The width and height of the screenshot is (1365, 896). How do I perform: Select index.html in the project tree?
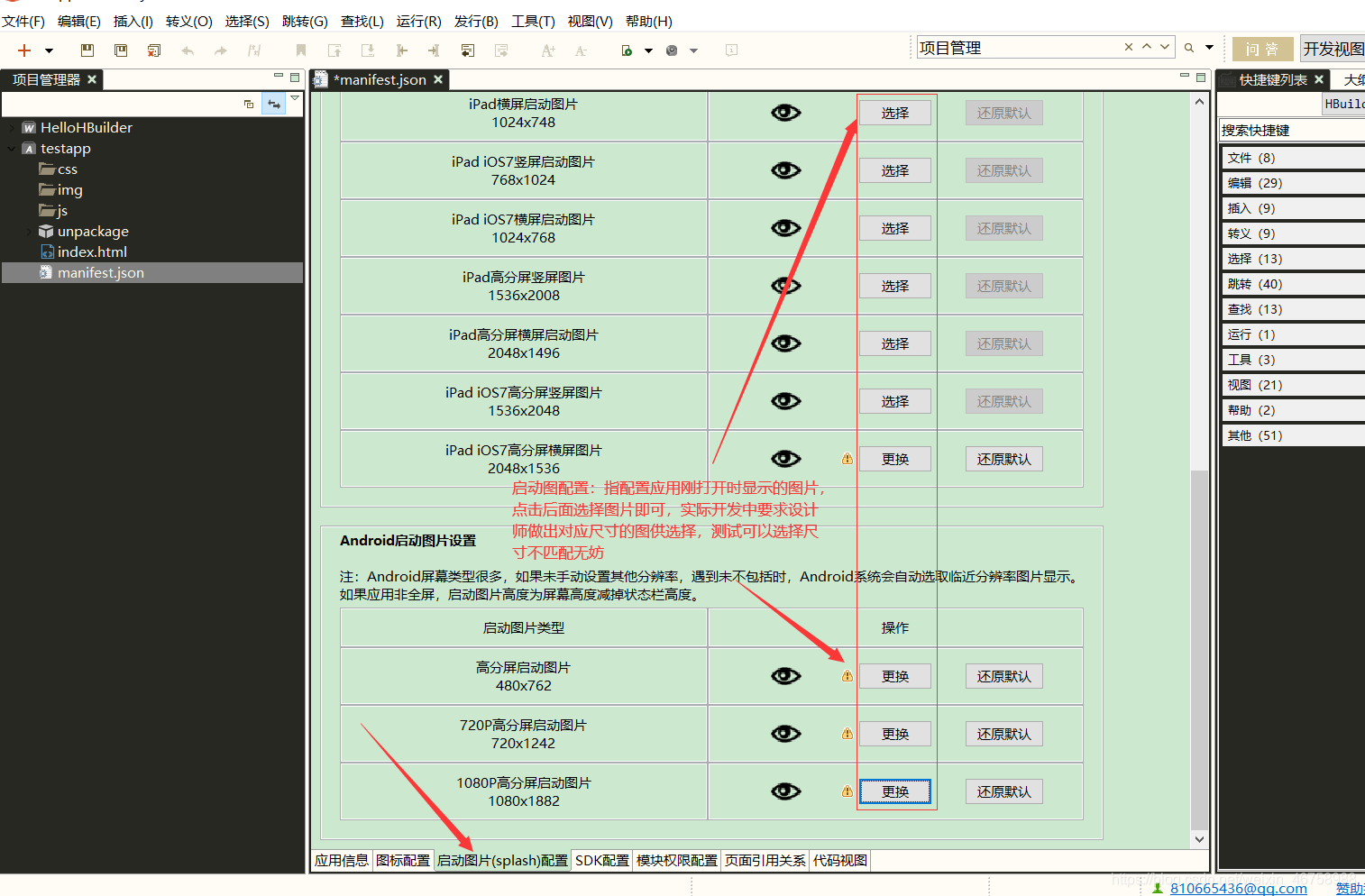pos(93,251)
